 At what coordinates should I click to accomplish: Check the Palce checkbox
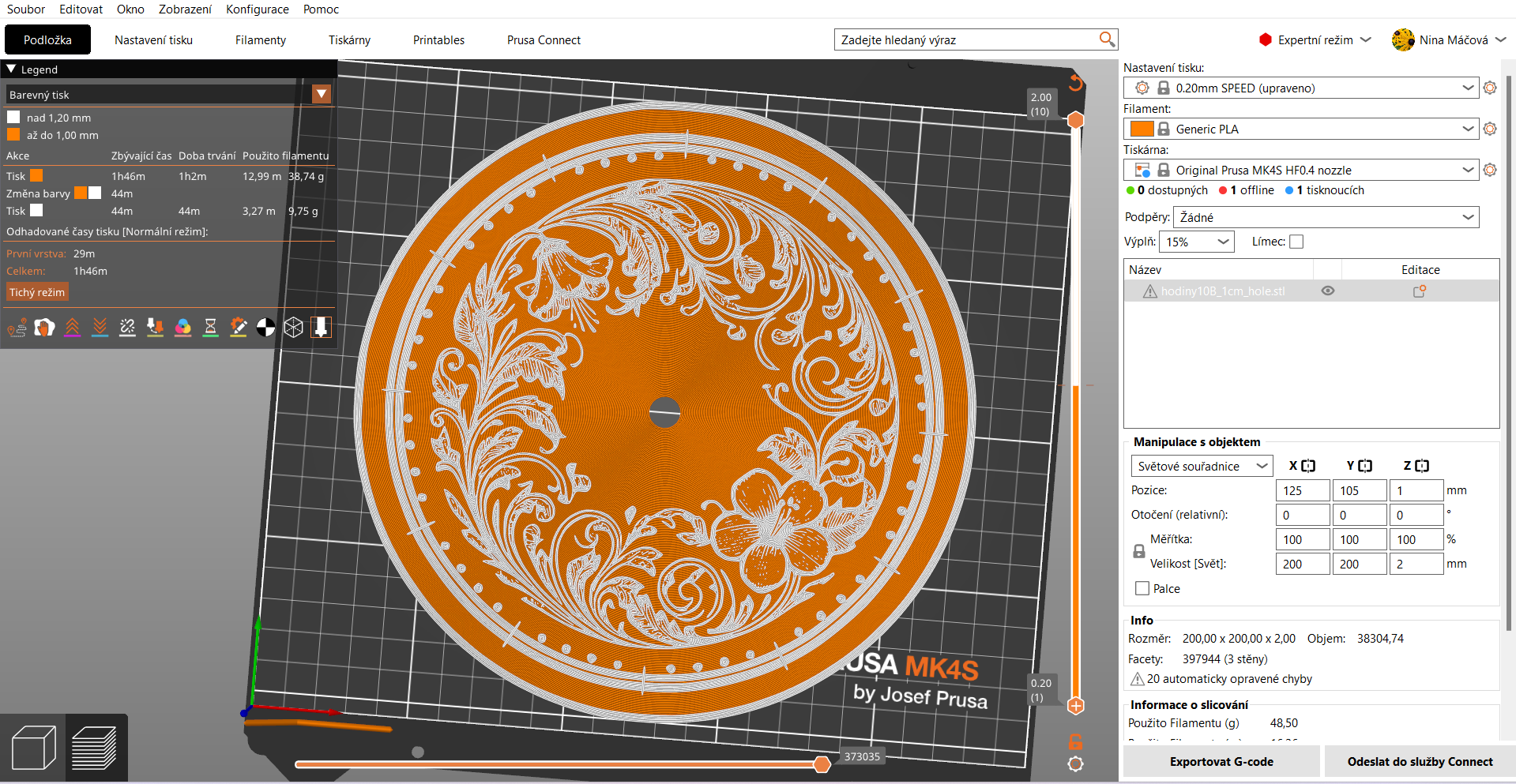(x=1142, y=588)
